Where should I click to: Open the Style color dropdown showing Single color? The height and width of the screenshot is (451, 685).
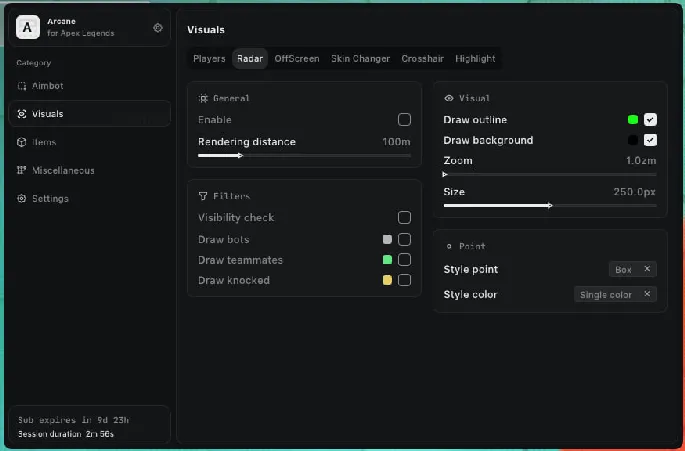tap(615, 294)
